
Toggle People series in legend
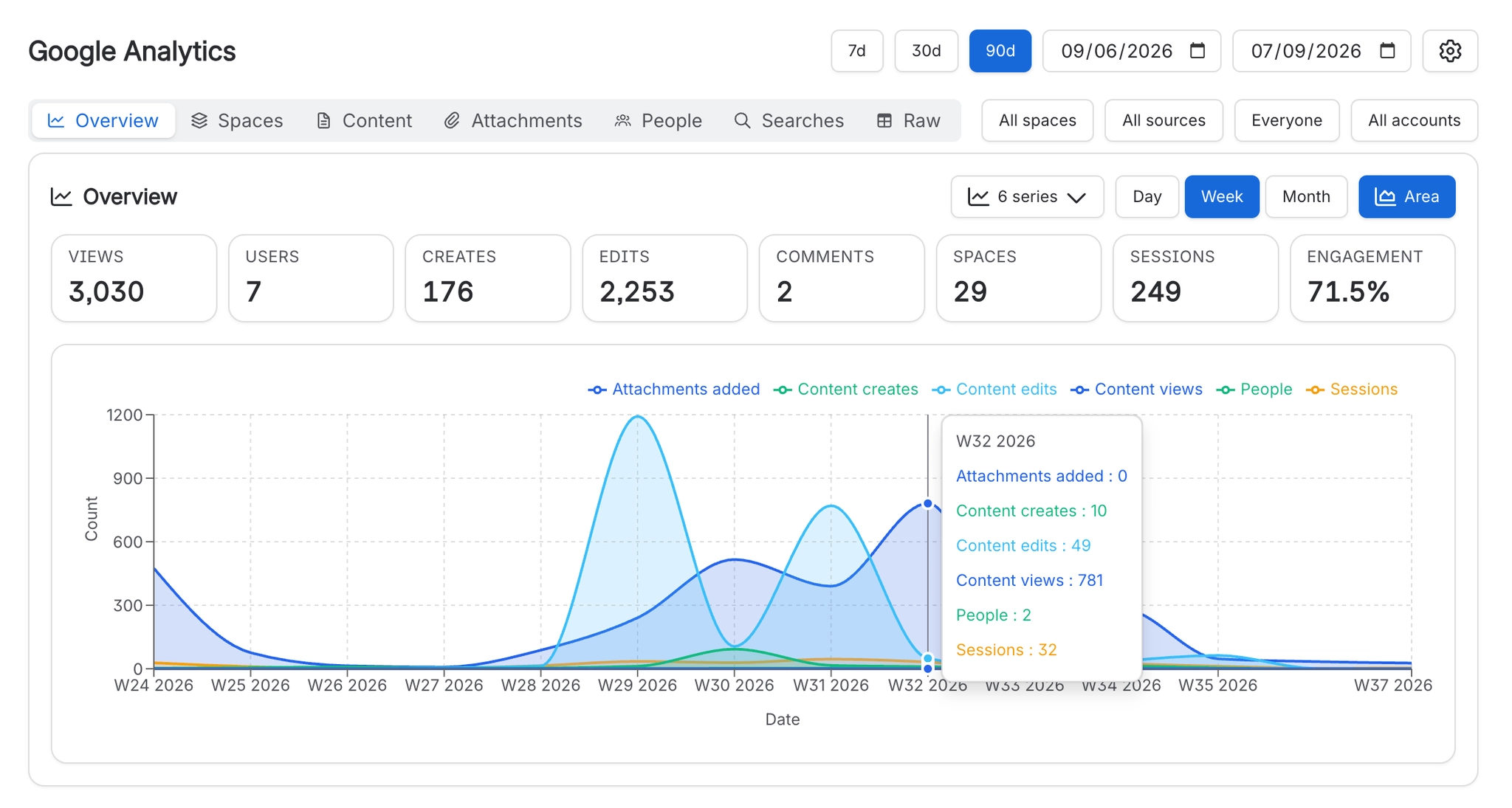click(x=1254, y=389)
